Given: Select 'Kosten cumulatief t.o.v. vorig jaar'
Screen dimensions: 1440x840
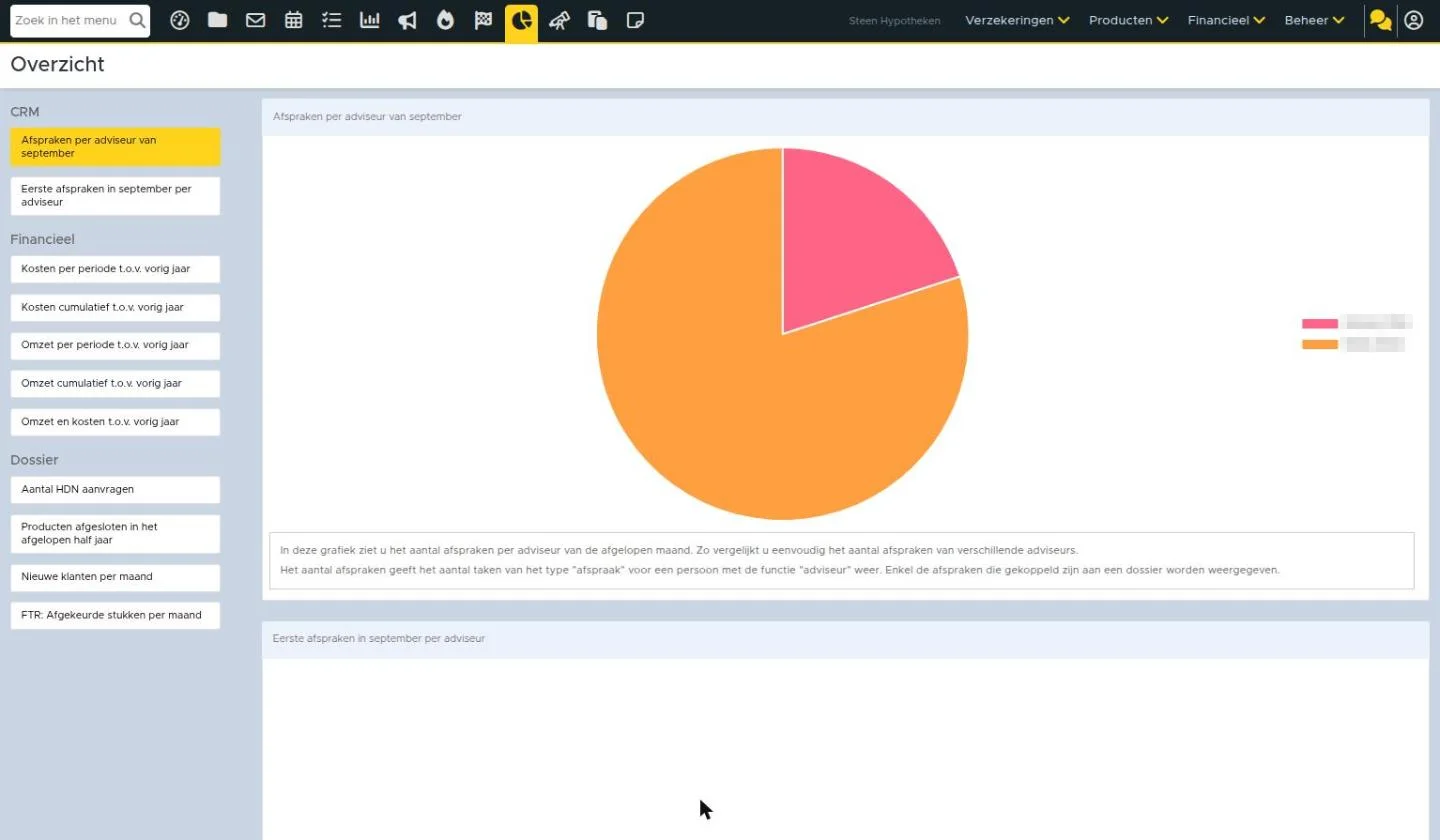Looking at the screenshot, I should [x=115, y=307].
